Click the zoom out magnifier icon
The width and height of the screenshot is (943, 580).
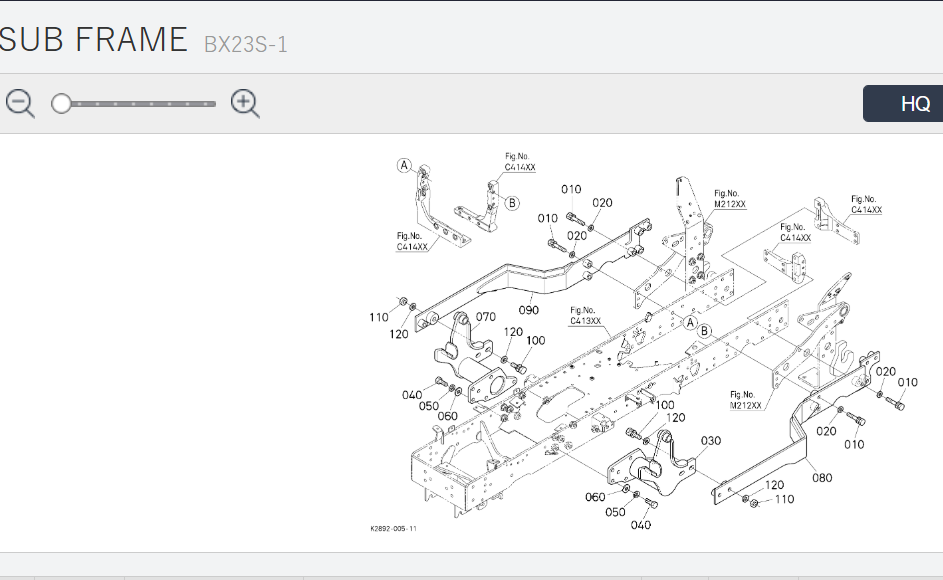[x=20, y=103]
